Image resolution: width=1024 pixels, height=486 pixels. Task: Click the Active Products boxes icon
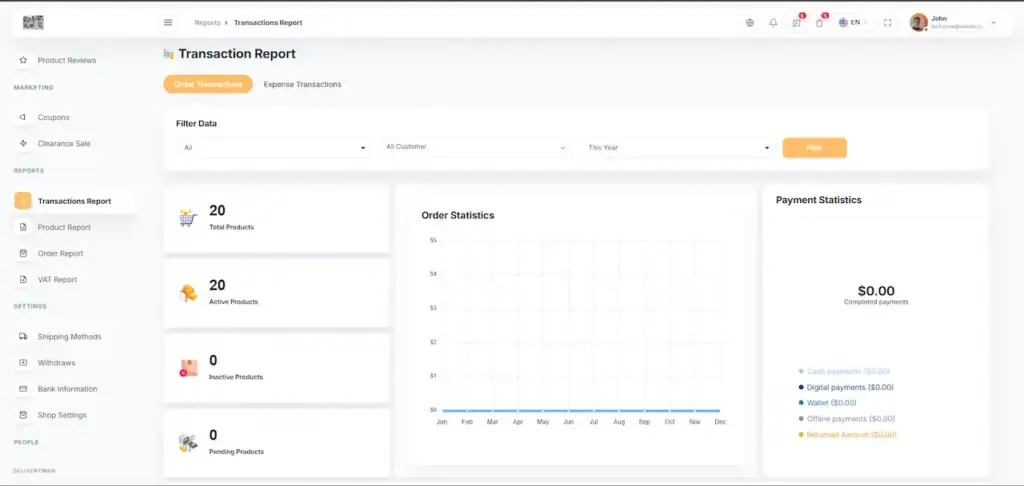coord(188,293)
